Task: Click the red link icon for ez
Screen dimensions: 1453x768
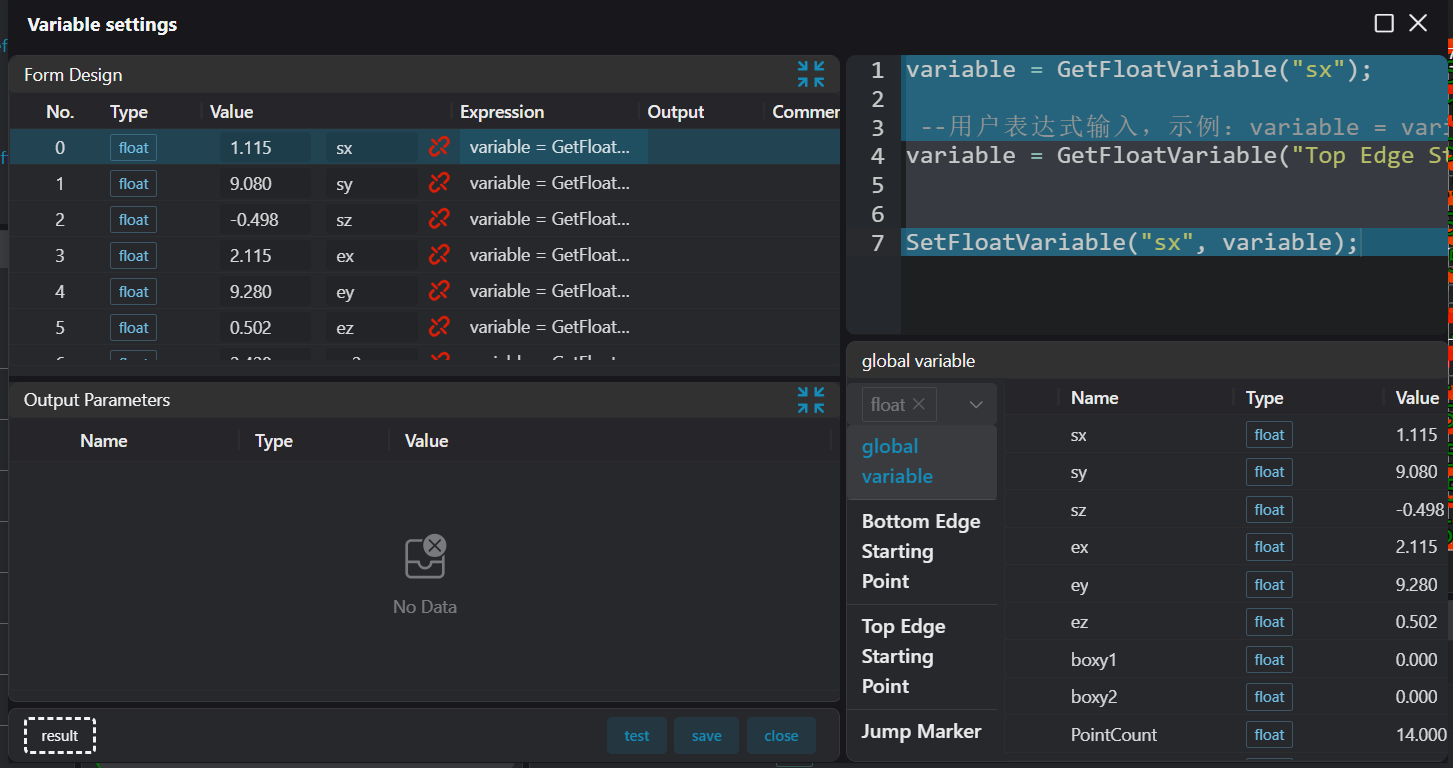Action: click(x=439, y=327)
